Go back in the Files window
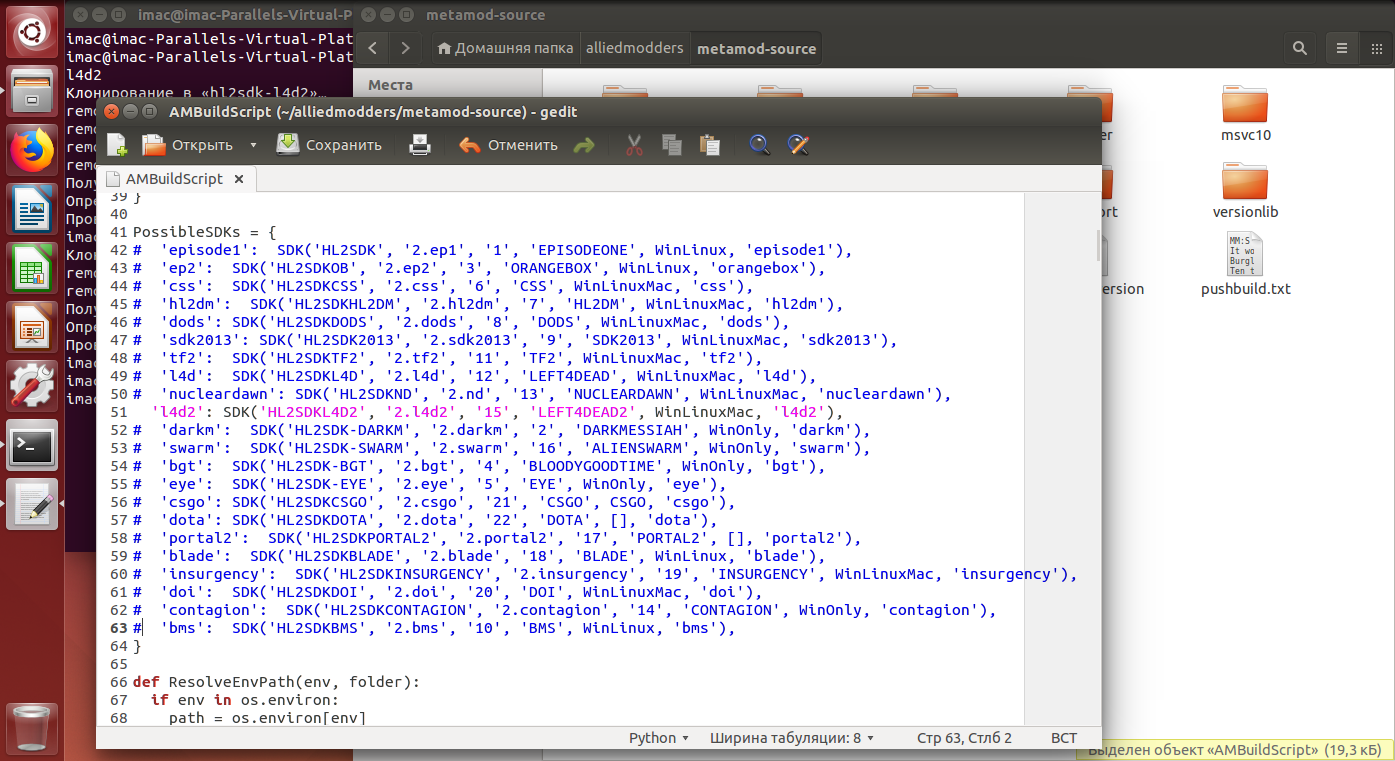 click(372, 47)
